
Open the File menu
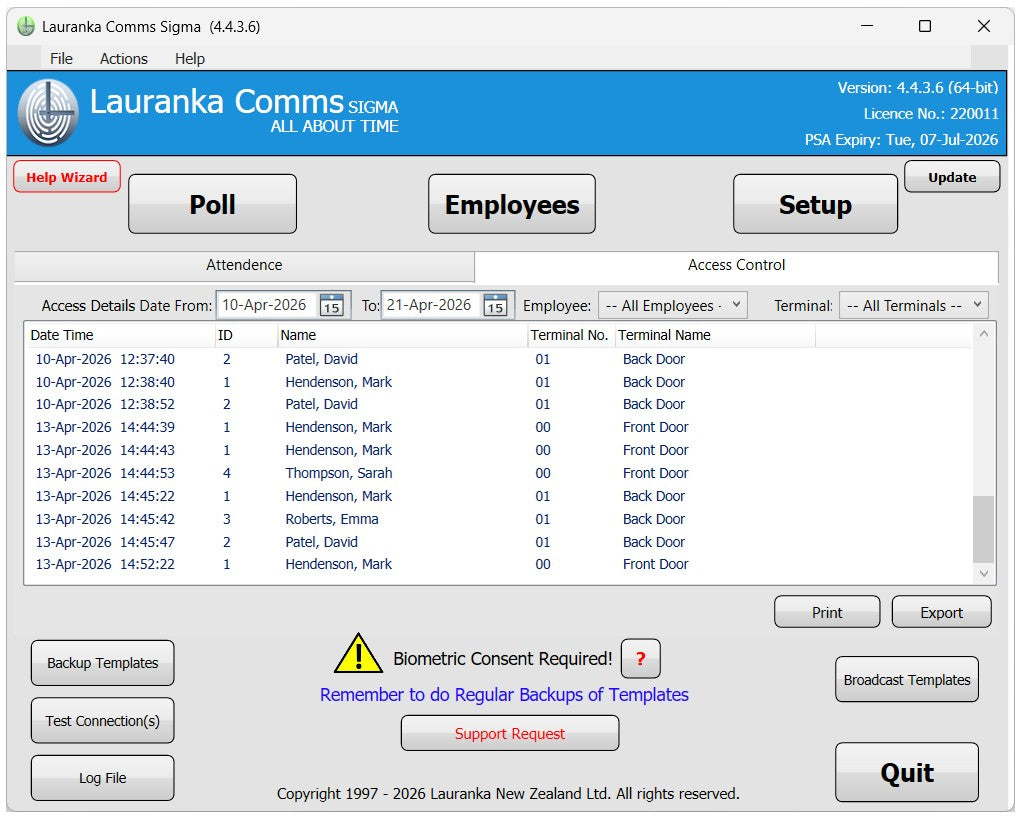coord(61,59)
